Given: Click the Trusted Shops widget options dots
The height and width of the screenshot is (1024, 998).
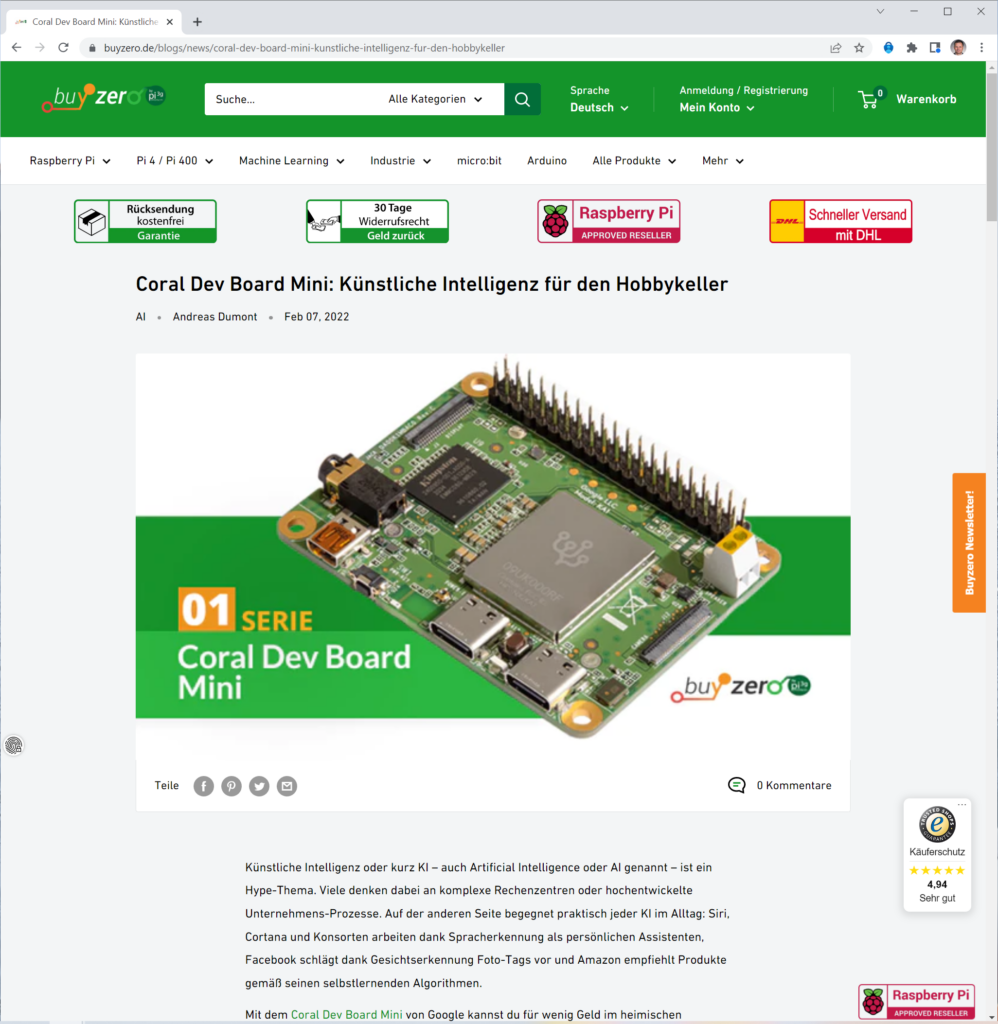Looking at the screenshot, I should coord(962,805).
